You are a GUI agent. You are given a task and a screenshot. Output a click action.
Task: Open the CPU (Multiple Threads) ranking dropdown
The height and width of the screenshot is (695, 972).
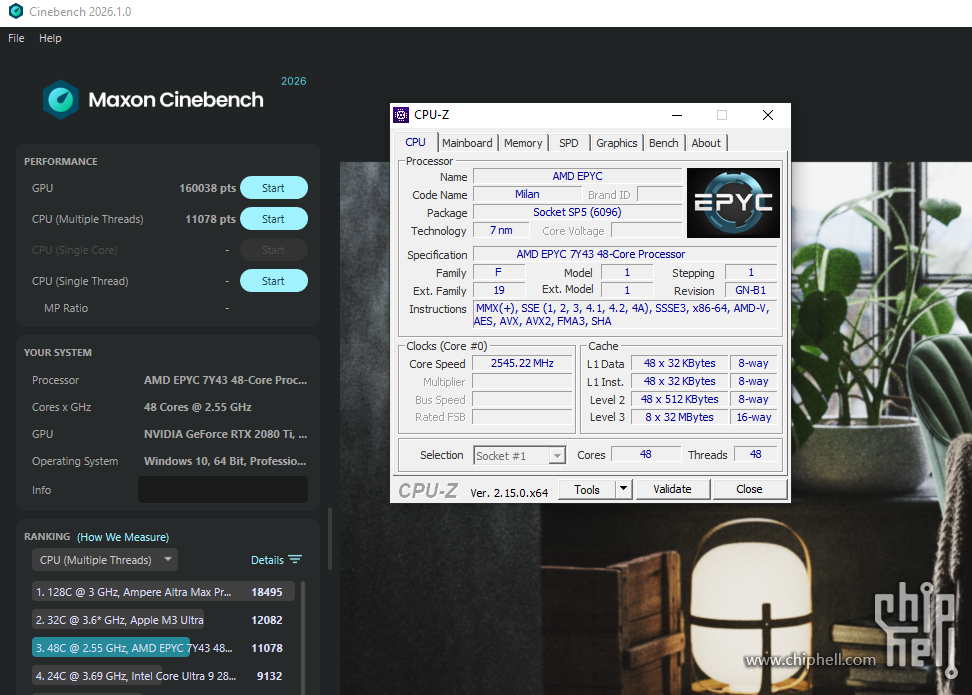(104, 559)
